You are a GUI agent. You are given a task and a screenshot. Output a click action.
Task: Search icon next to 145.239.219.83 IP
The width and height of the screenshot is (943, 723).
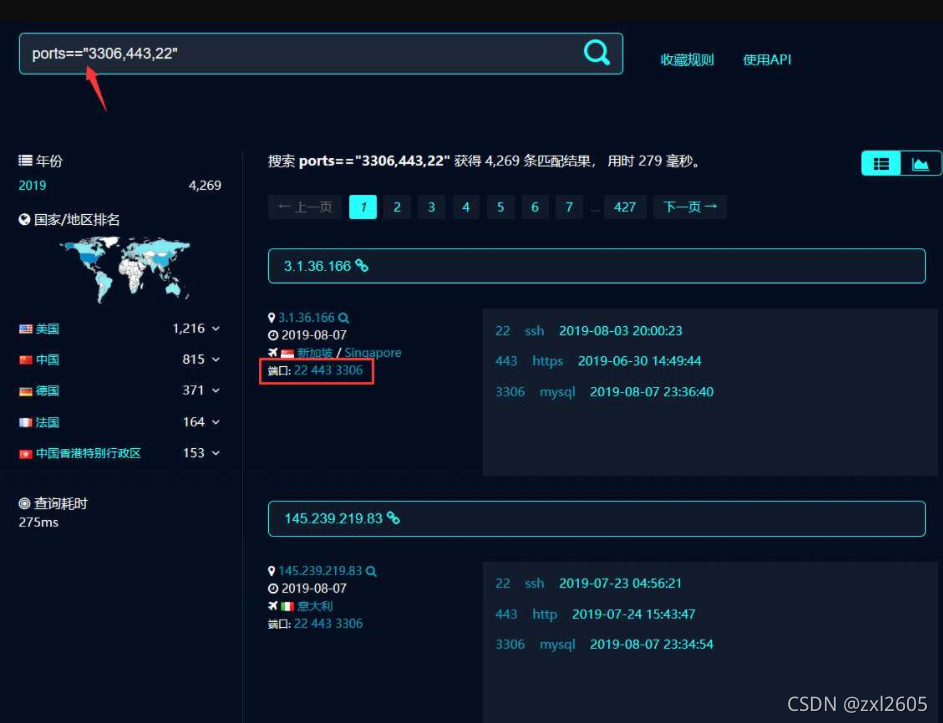(x=371, y=571)
